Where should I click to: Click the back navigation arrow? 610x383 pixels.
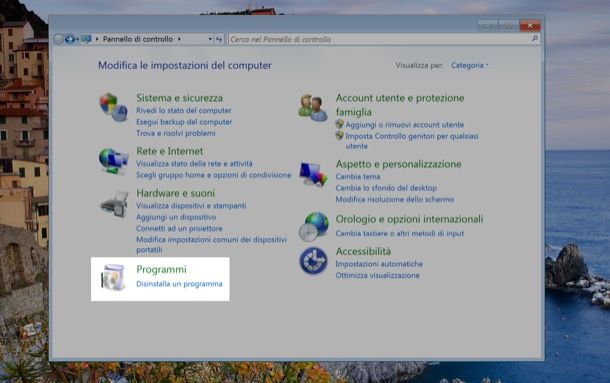[58, 39]
